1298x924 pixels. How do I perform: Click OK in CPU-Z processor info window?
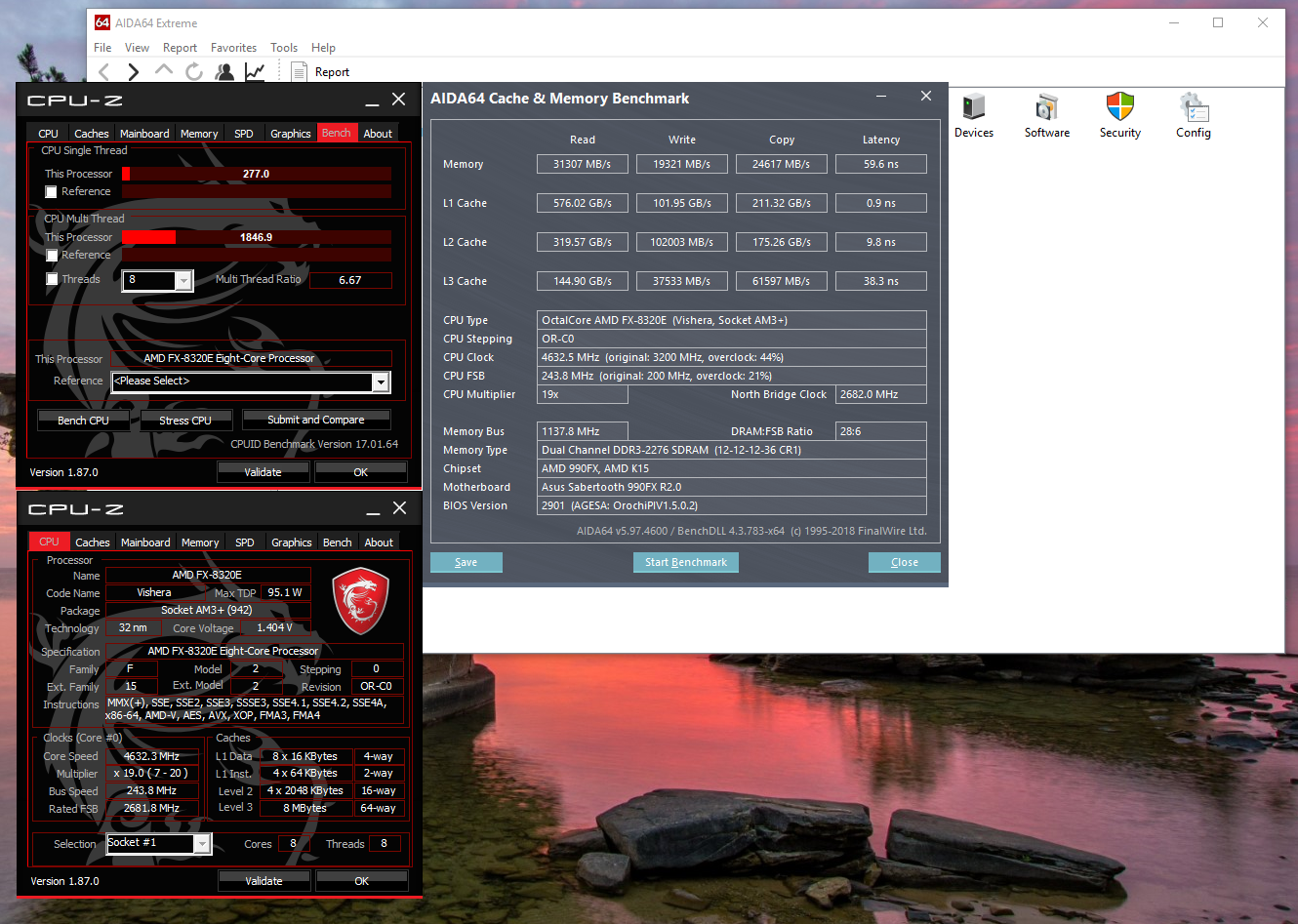coord(362,881)
